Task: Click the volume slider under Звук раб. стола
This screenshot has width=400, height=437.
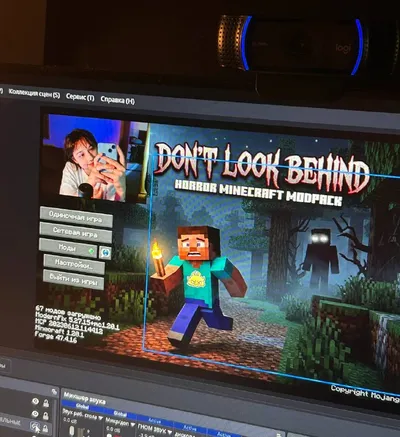Action: [72, 431]
